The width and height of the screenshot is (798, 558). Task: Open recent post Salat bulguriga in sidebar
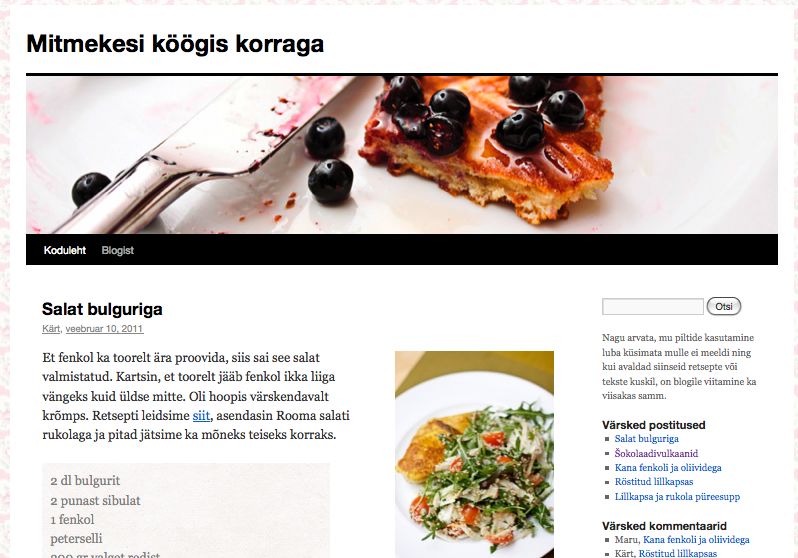click(x=646, y=438)
